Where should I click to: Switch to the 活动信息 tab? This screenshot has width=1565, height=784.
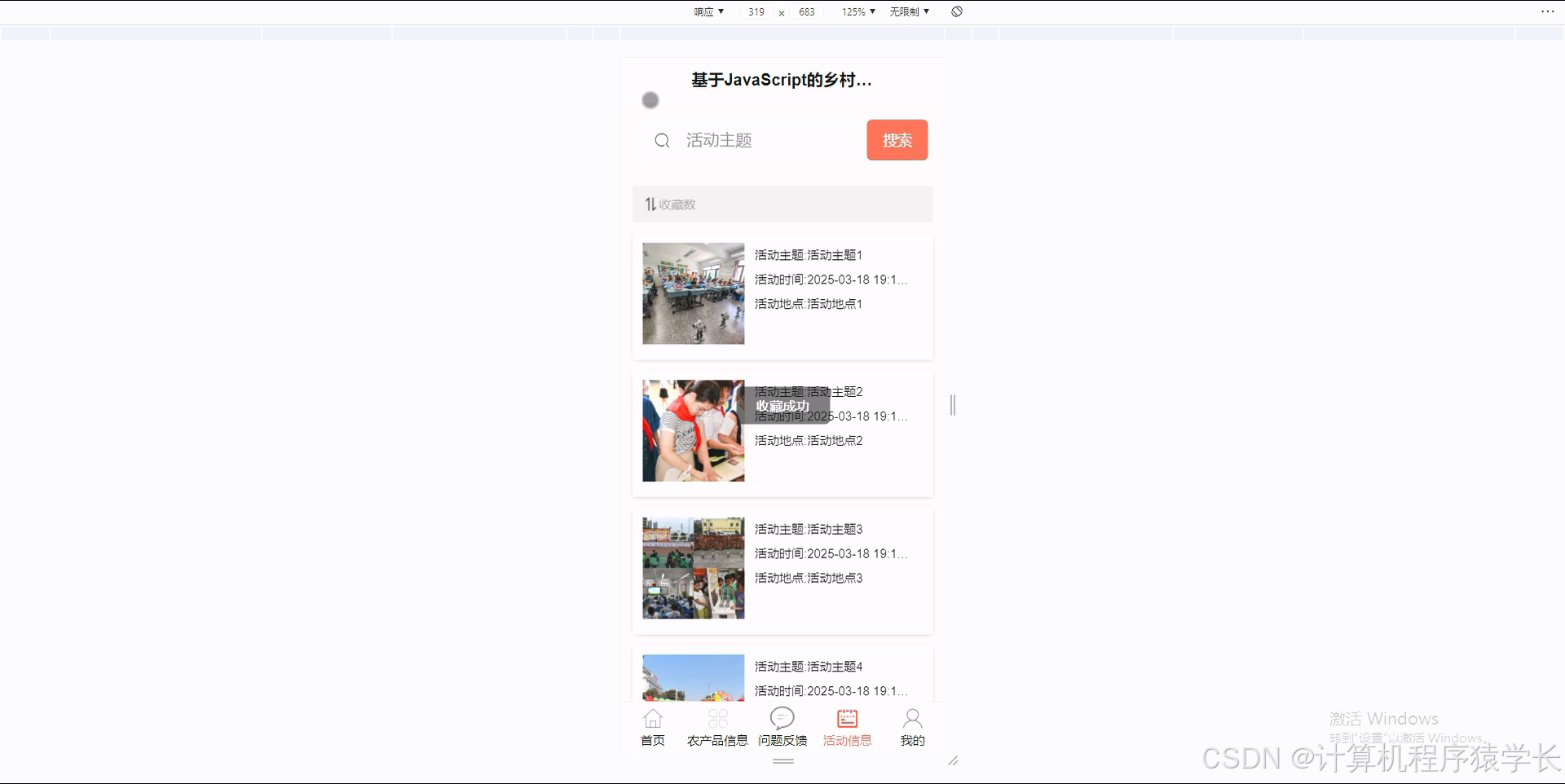point(848,727)
